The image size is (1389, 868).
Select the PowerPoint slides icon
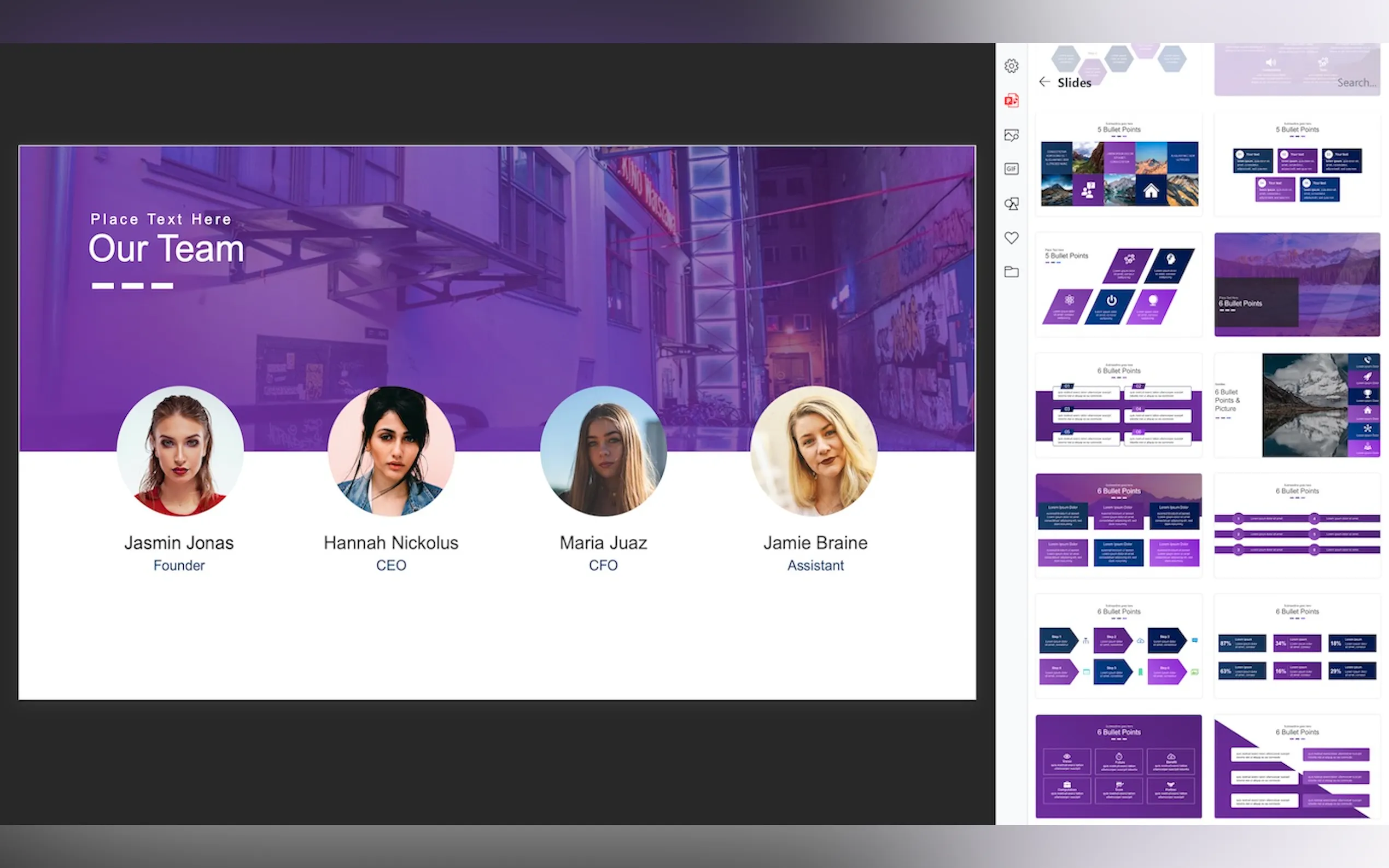click(1011, 101)
